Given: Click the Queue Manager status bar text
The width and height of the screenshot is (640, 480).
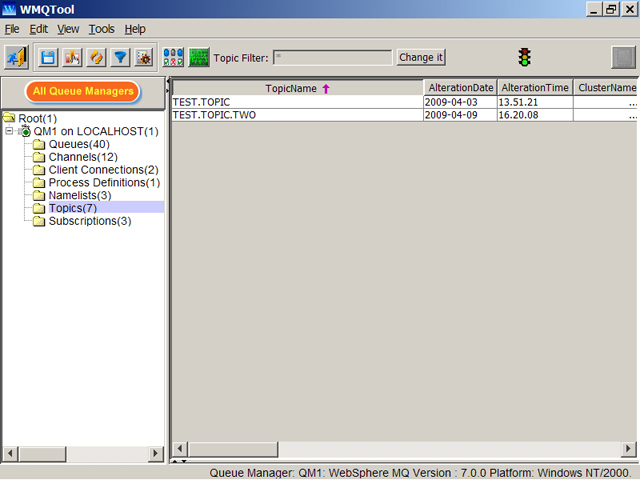Looking at the screenshot, I should click(419, 473).
